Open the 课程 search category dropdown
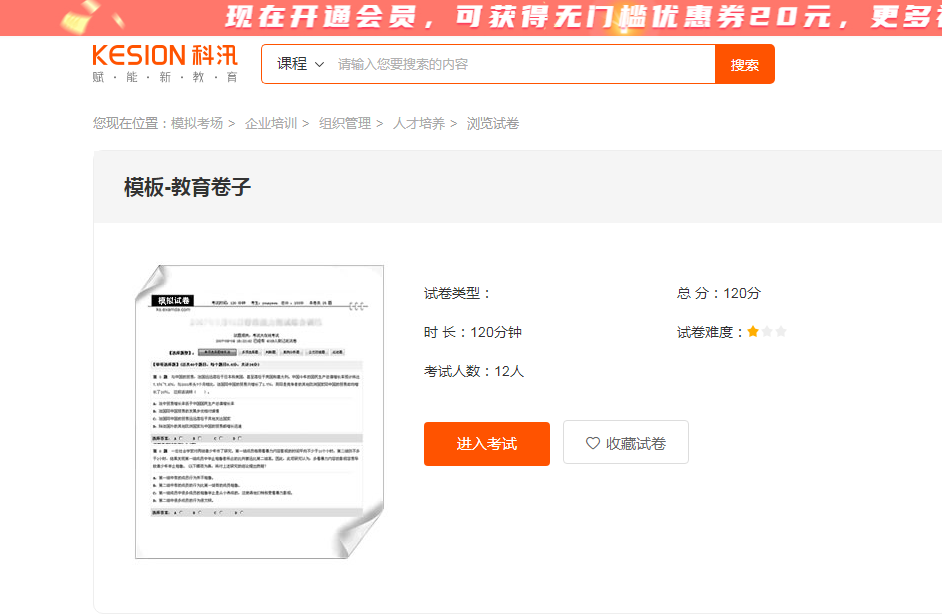 [x=290, y=62]
